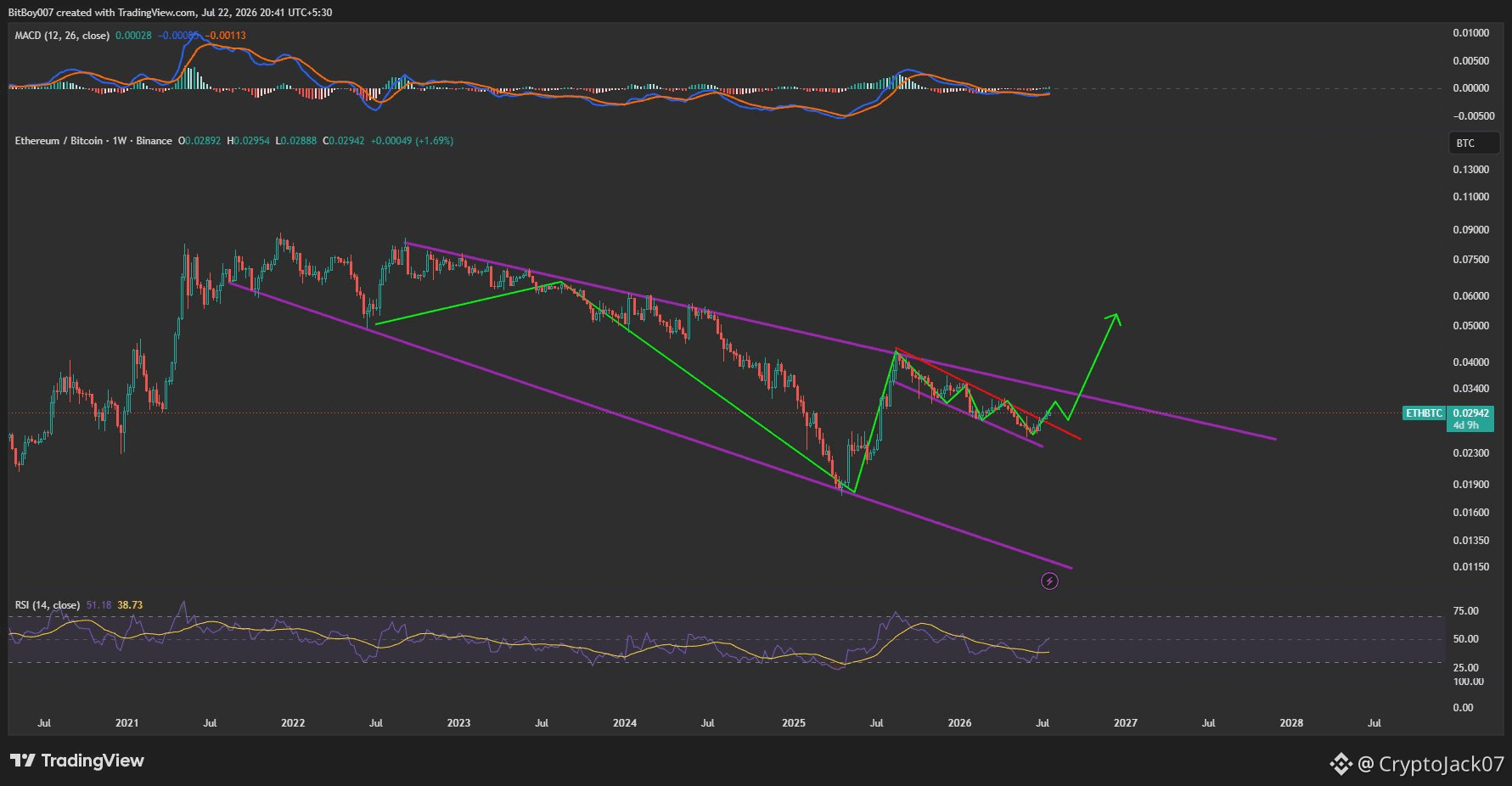Click the RSI value 51.18
Image resolution: width=1512 pixels, height=786 pixels.
point(98,605)
